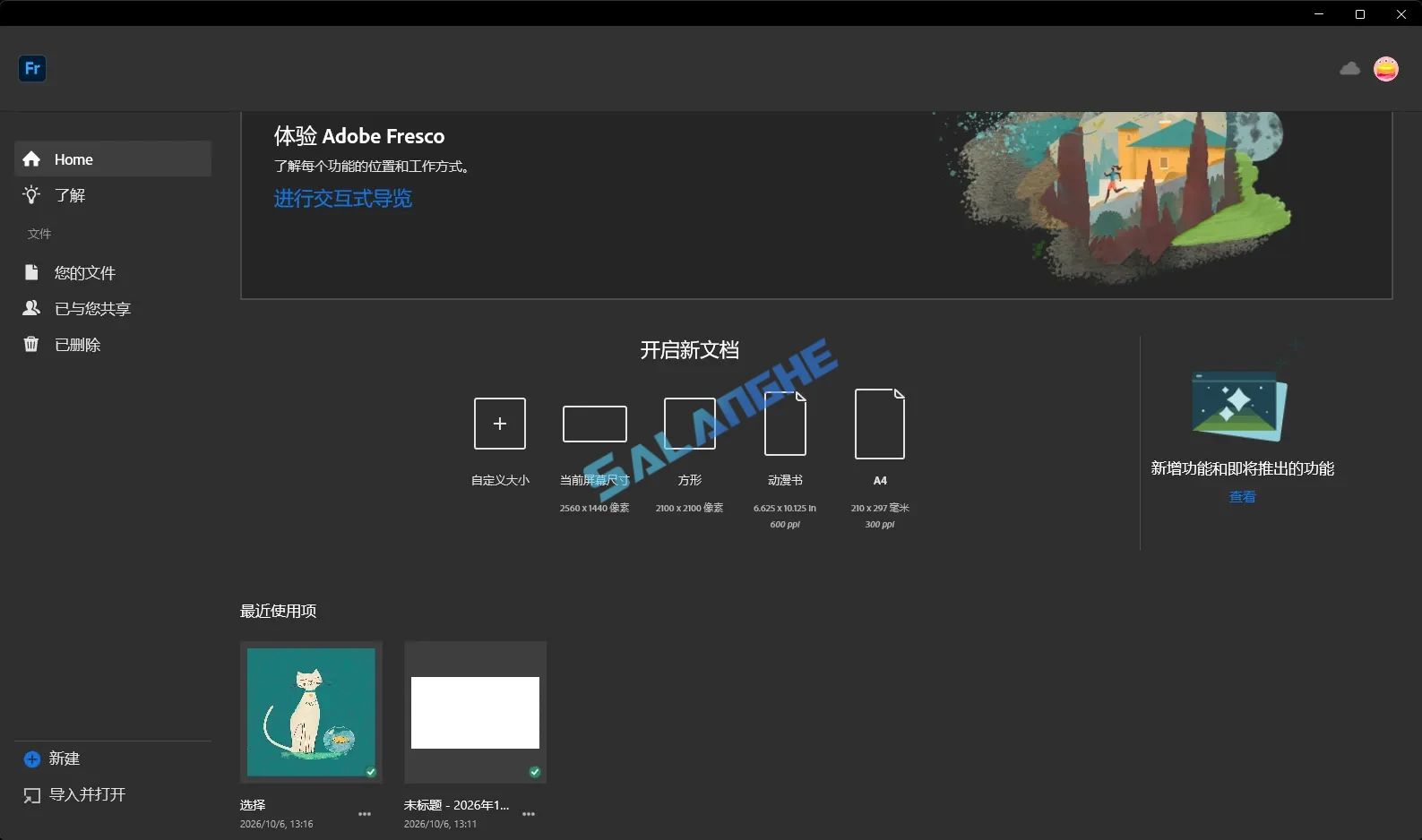Open 您的文件 in the sidebar
Viewport: 1422px width, 840px height.
click(x=113, y=273)
